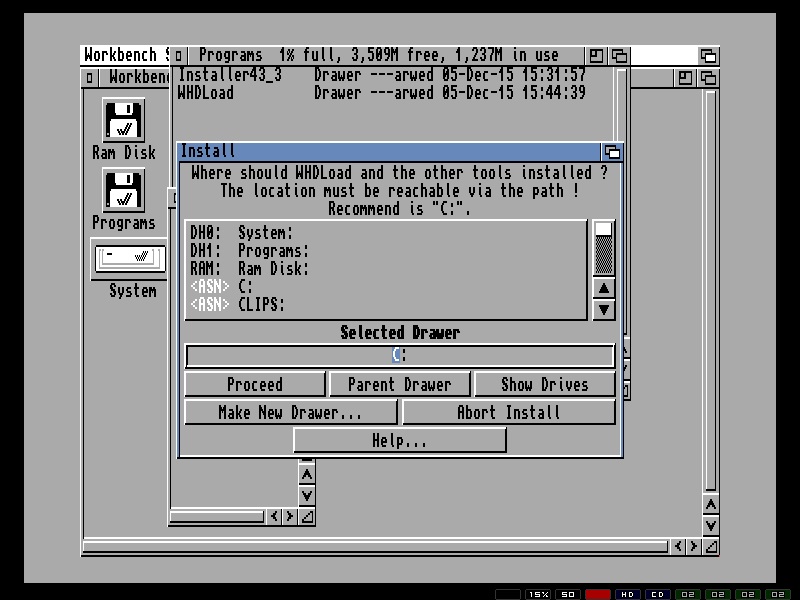
Task: Select the Programs disk icon
Action: coord(123,190)
